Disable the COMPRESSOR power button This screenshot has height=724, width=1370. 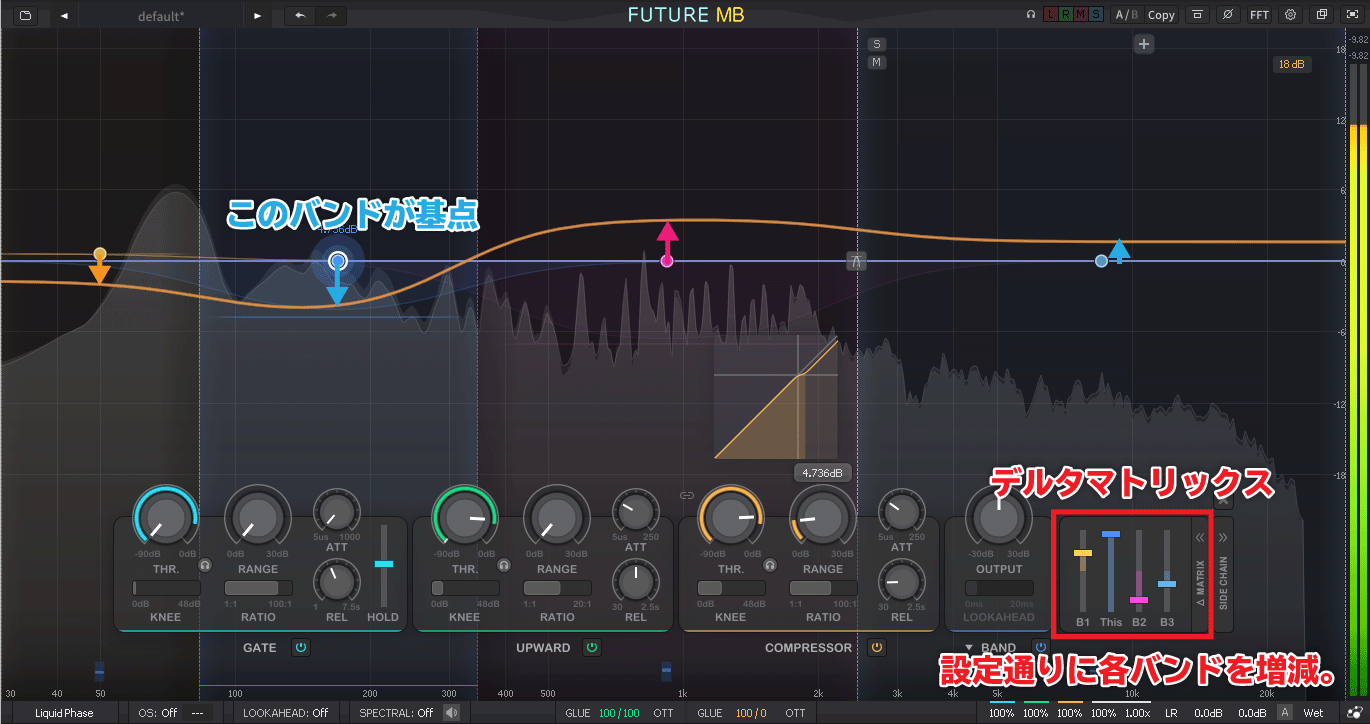[x=876, y=648]
